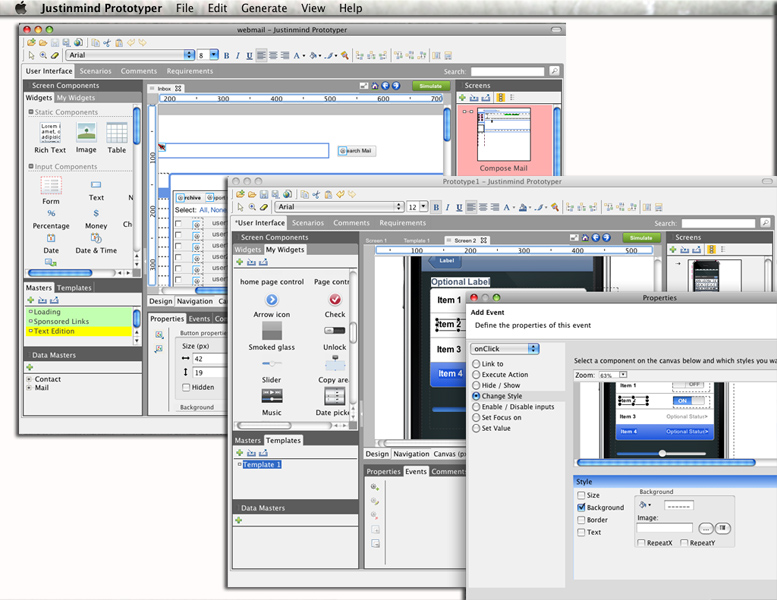Click the green add screen plus in the webmail Screens panel

coord(462,98)
